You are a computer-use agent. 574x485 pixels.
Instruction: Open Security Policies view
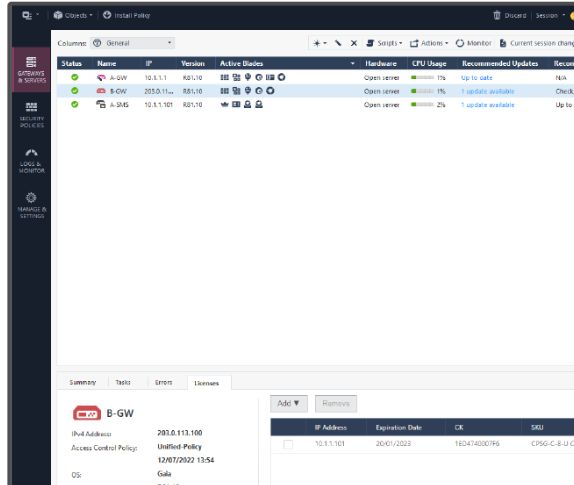pyautogui.click(x=31, y=115)
